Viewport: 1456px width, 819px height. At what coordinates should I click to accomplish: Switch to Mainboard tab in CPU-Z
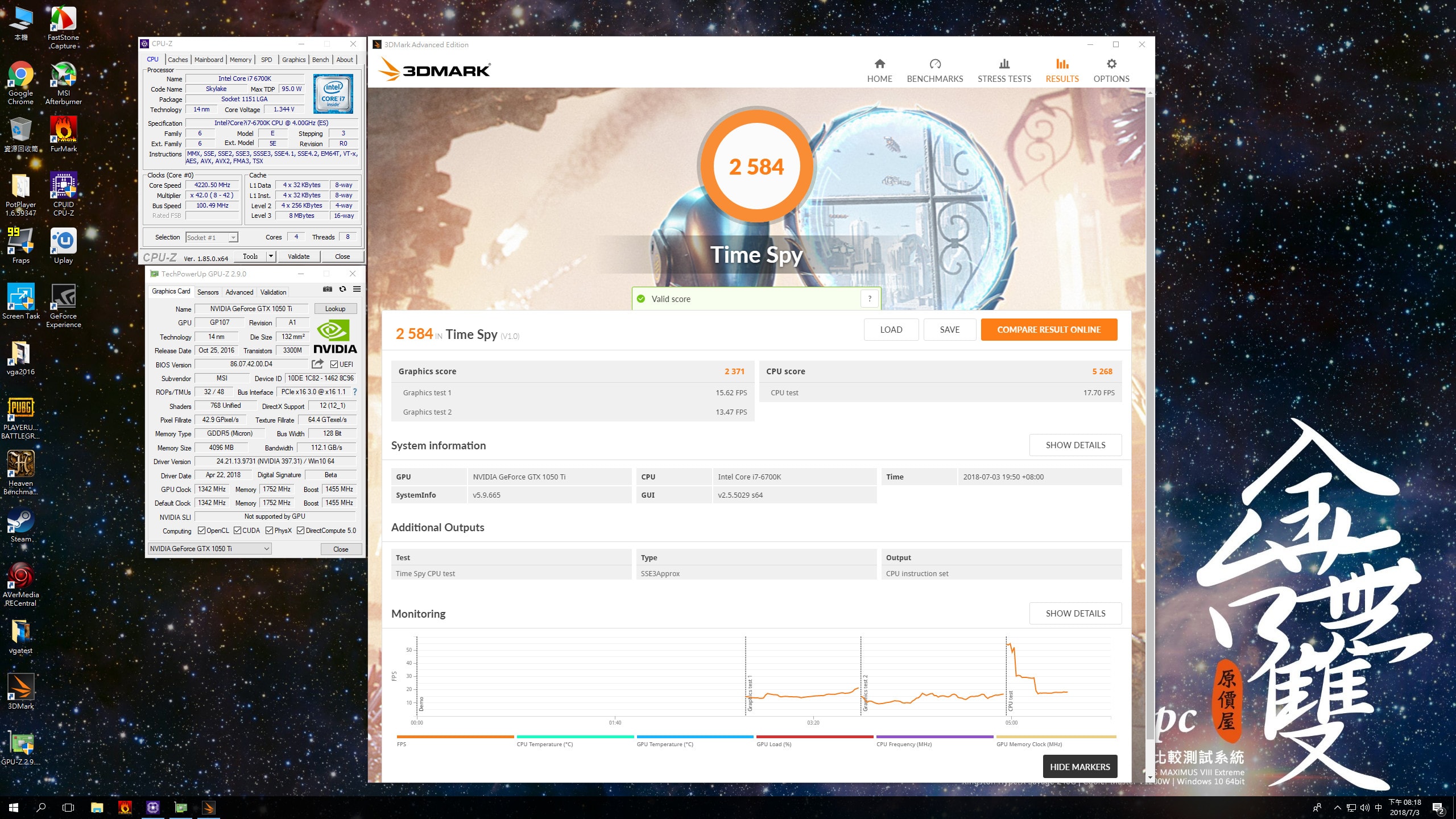pos(209,60)
